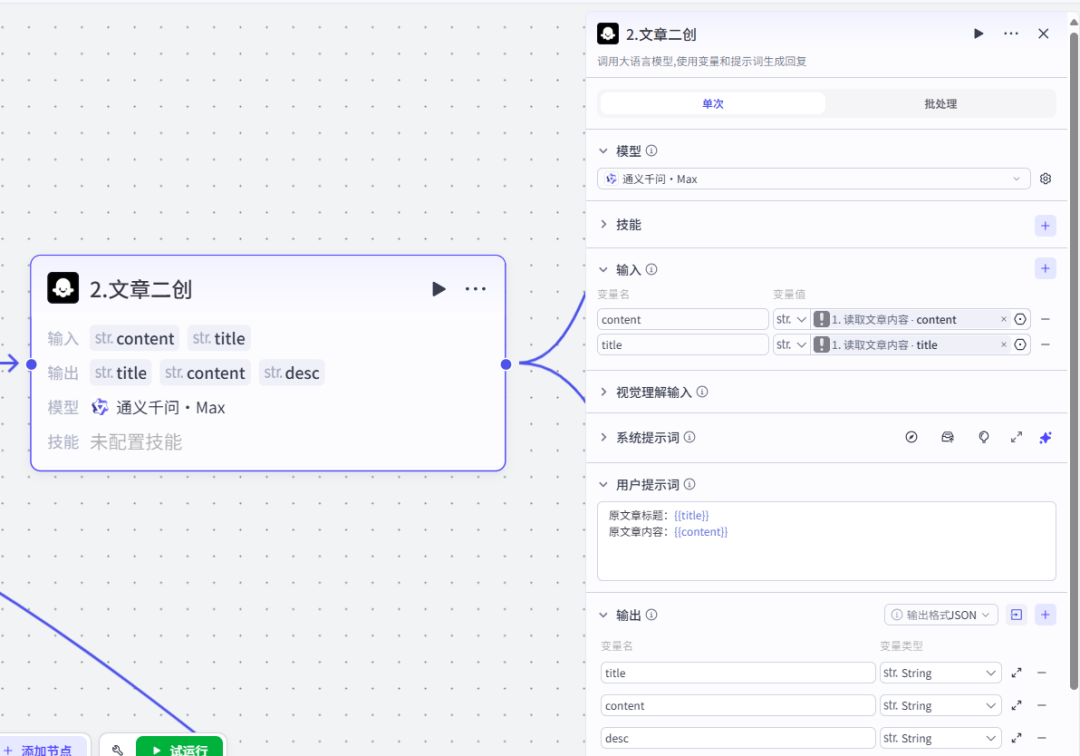Viewport: 1080px width, 756px height.
Task: Select the 单次 tab
Action: pos(712,103)
